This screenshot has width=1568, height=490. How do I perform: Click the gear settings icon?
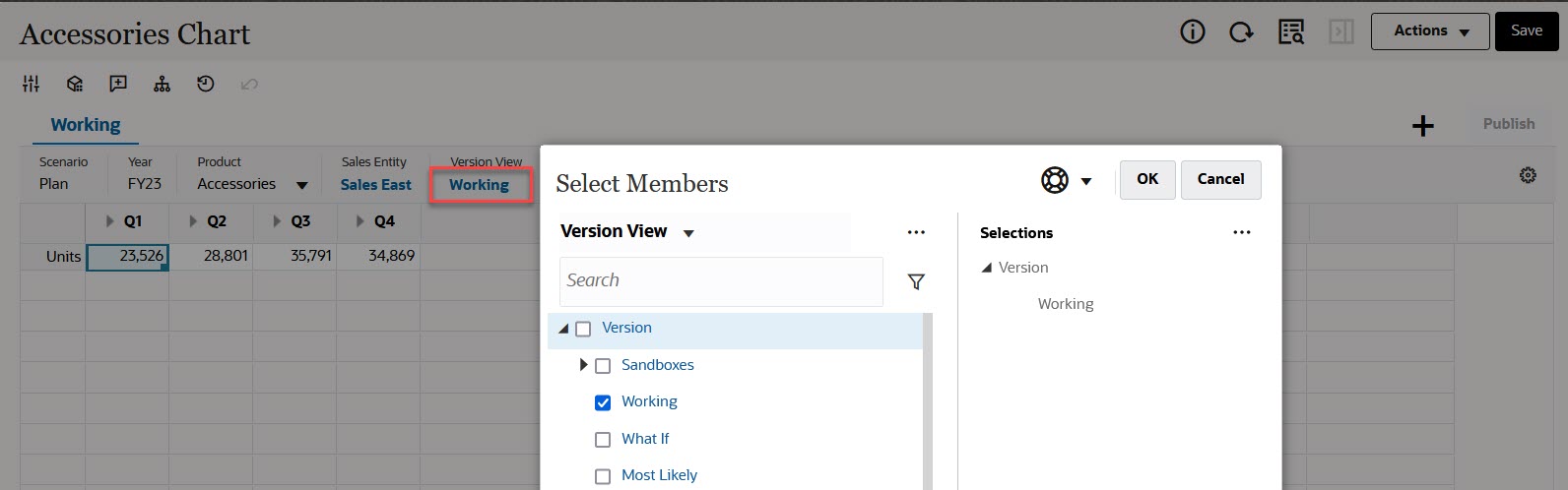click(1528, 175)
